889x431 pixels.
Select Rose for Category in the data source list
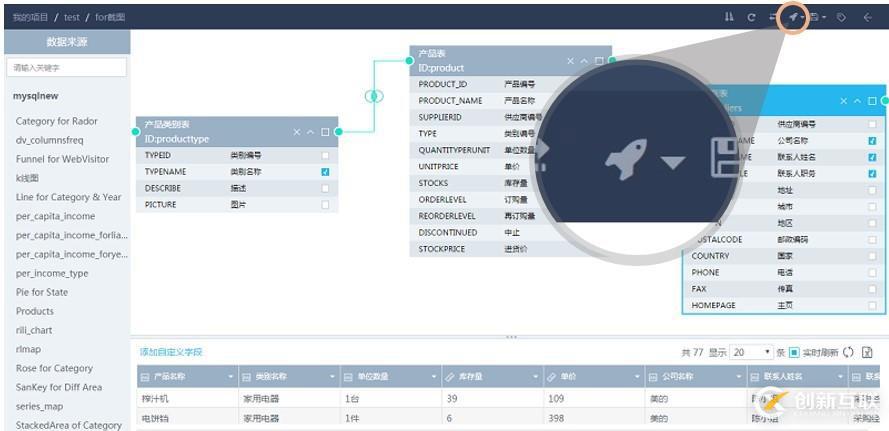(54, 369)
